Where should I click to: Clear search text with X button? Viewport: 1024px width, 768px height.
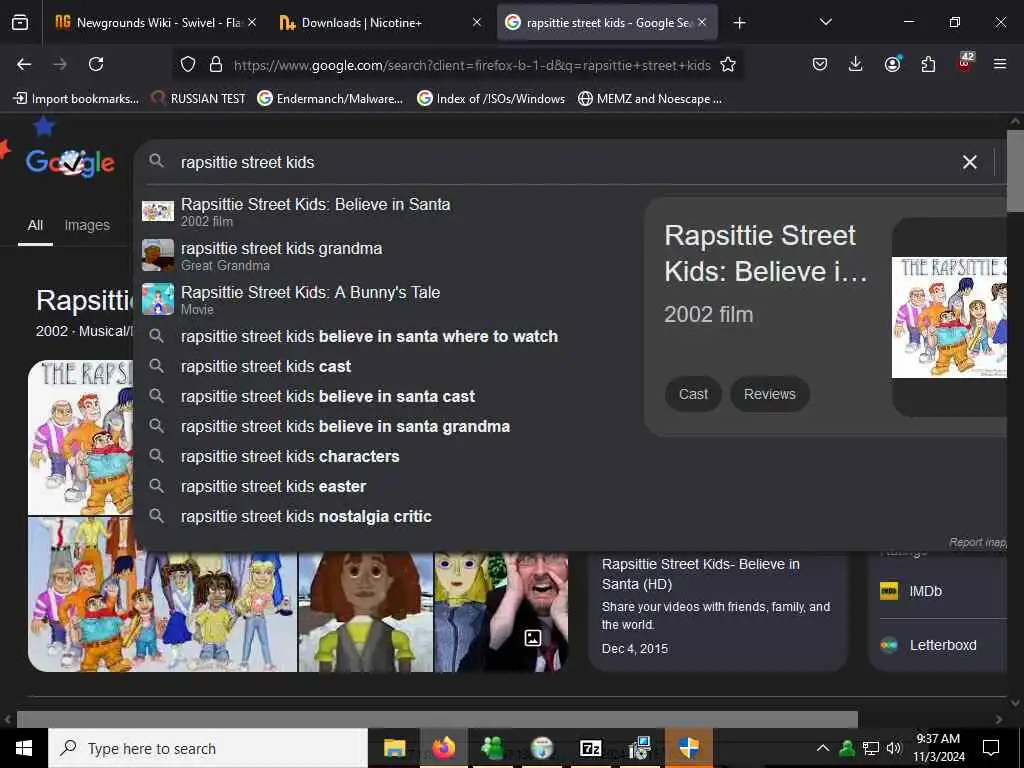coord(970,162)
